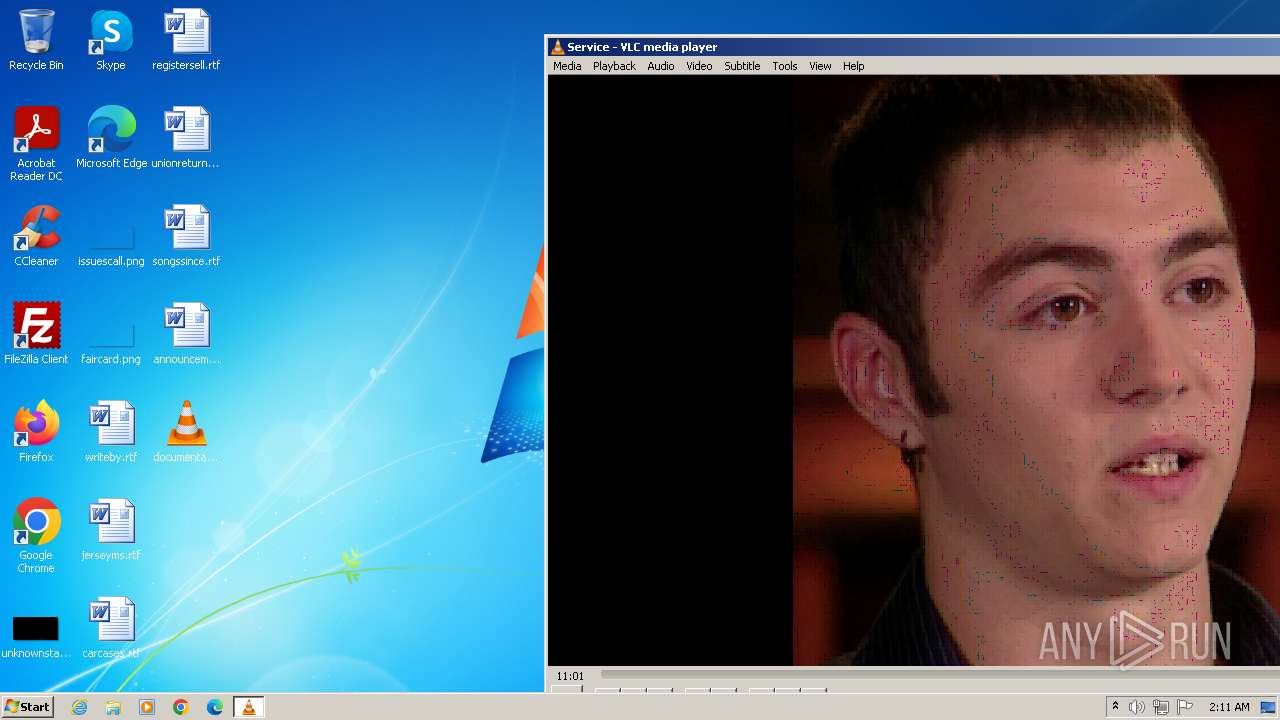Select the songssince.rtf document icon
1280x720 pixels.
point(186,236)
